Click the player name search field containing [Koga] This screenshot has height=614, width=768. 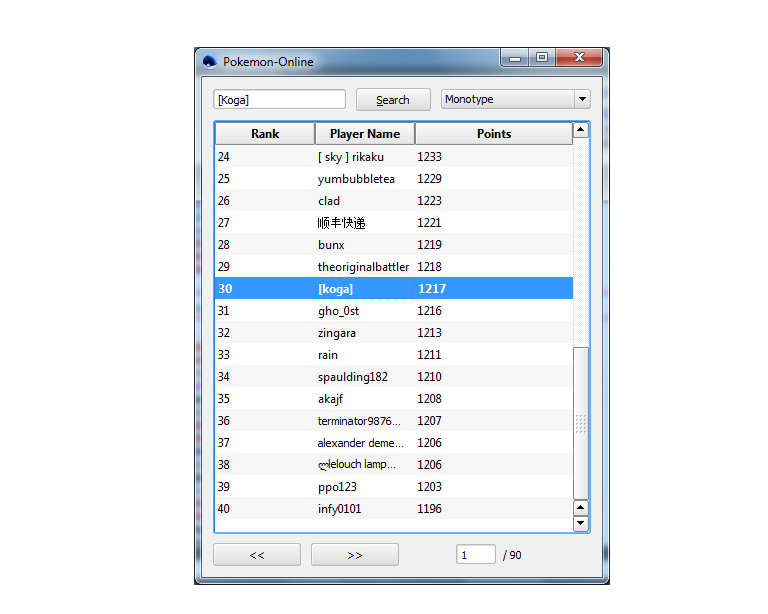(279, 99)
